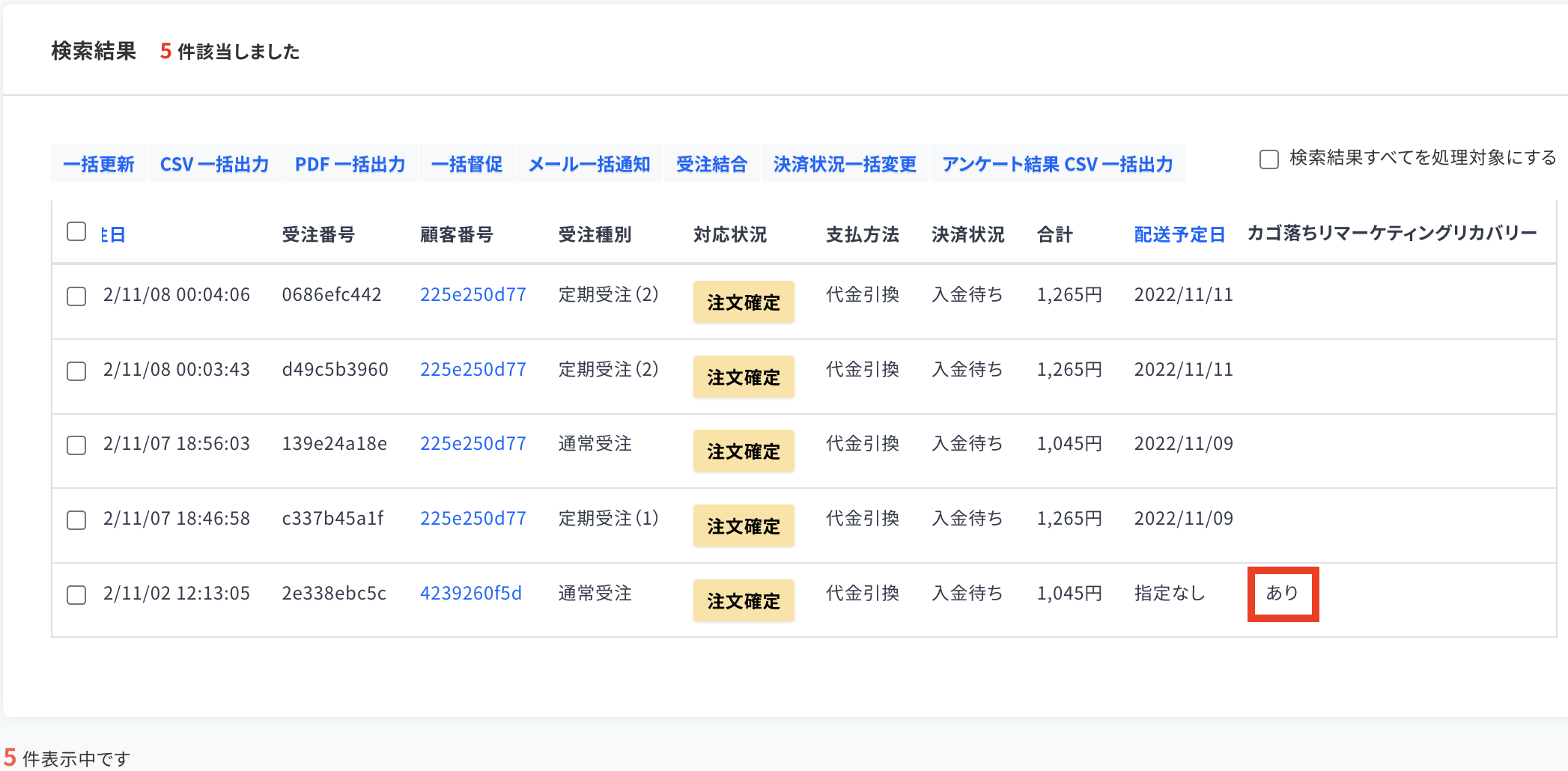Image resolution: width=1568 pixels, height=771 pixels.
Task: Click メール一括通知 bulk mail button
Action: coord(589,164)
